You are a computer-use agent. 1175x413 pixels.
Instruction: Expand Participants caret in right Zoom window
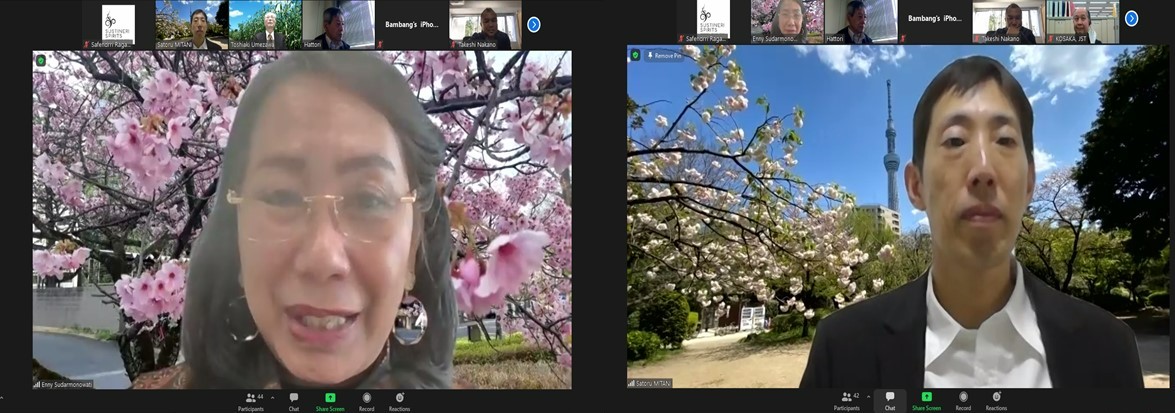[869, 398]
